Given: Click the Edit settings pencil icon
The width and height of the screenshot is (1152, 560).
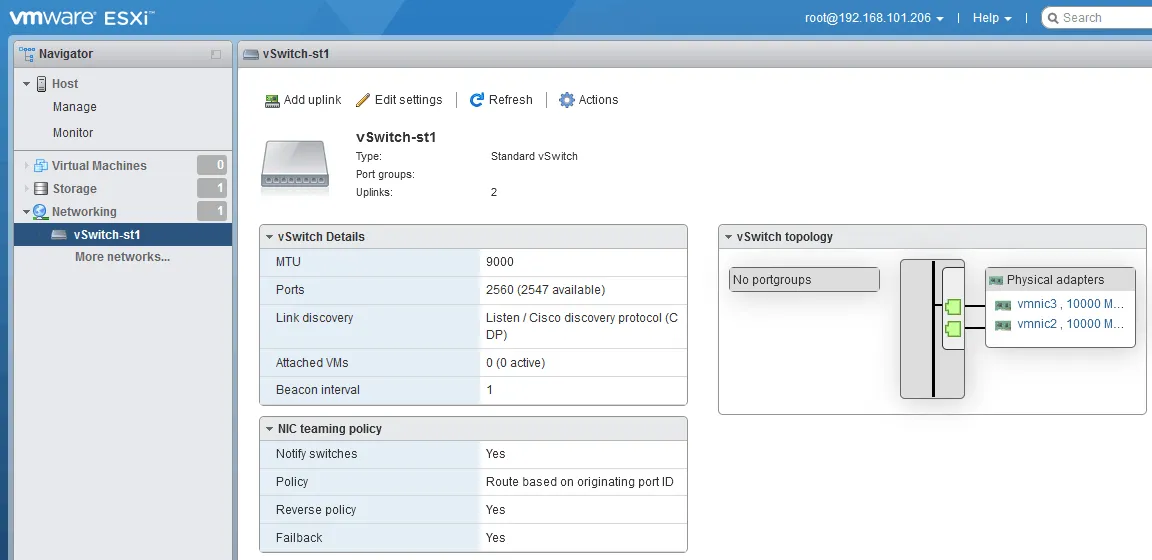Looking at the screenshot, I should (x=363, y=100).
